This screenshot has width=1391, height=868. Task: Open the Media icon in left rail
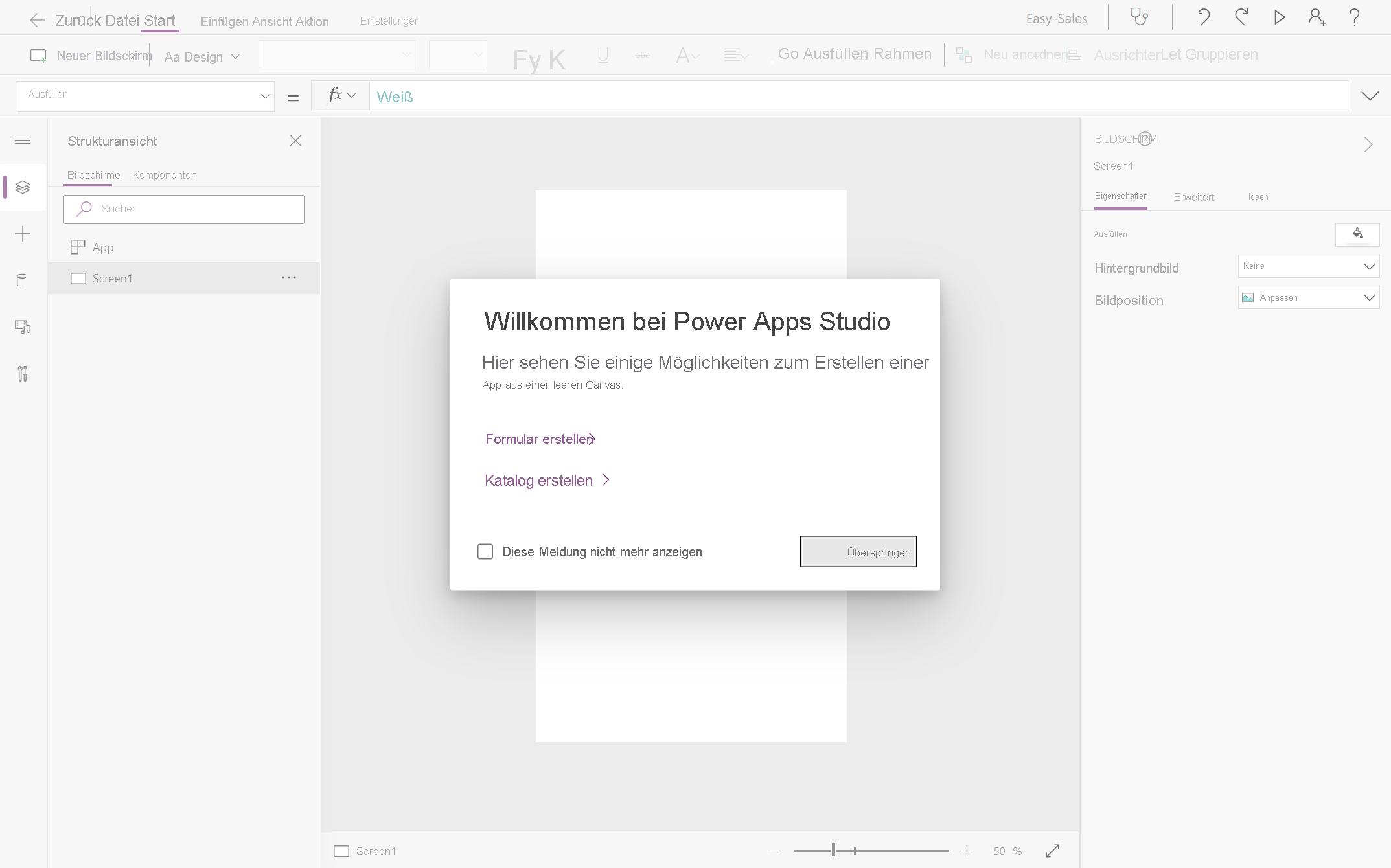tap(23, 327)
